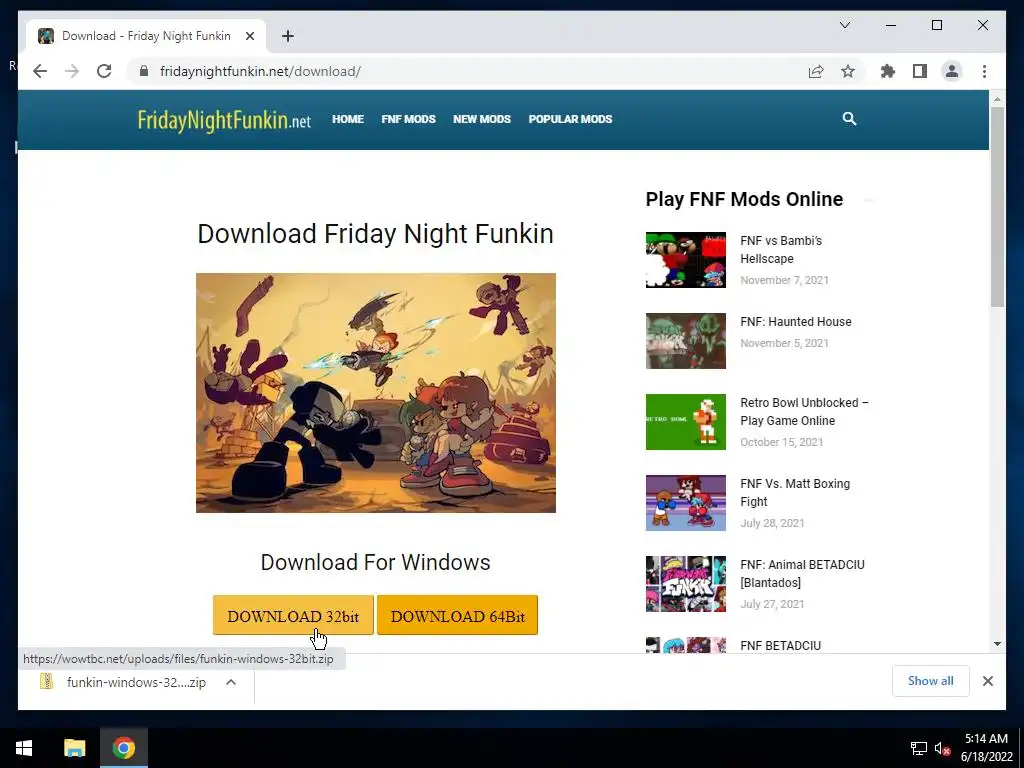Screen dimensions: 1024x768
Task: Open Chrome's three-dot menu
Action: 984,71
